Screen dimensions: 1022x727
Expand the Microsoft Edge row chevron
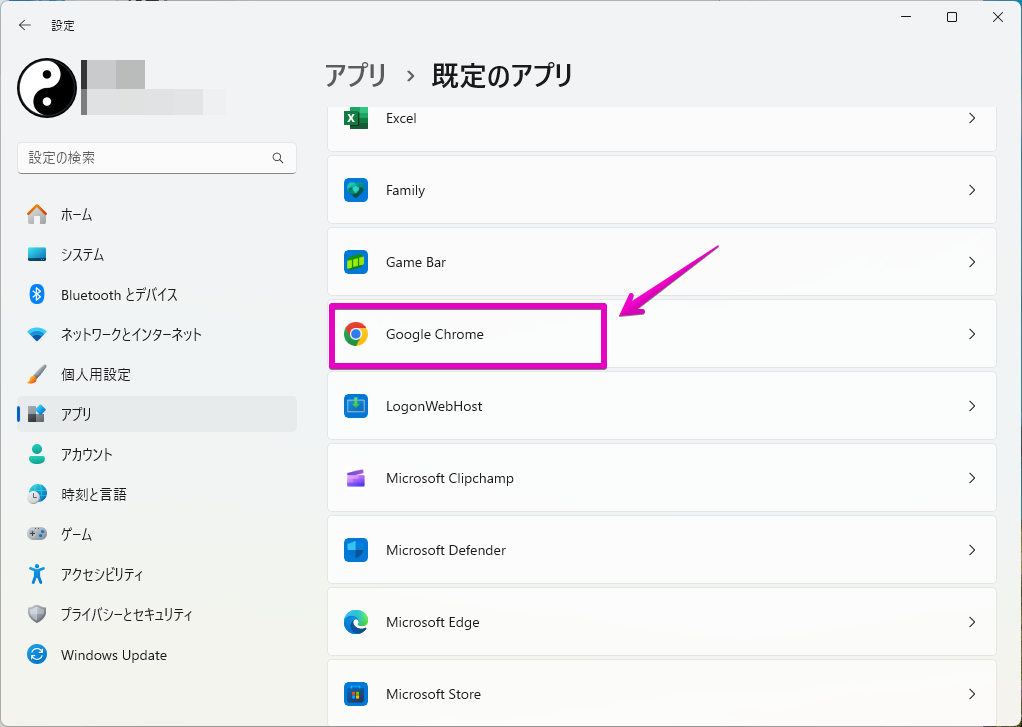[972, 622]
